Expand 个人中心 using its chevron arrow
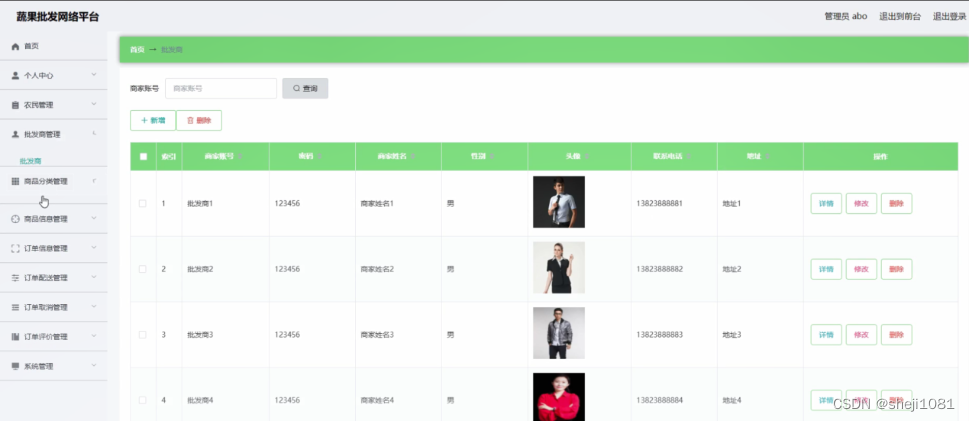The width and height of the screenshot is (970, 421). click(94, 75)
